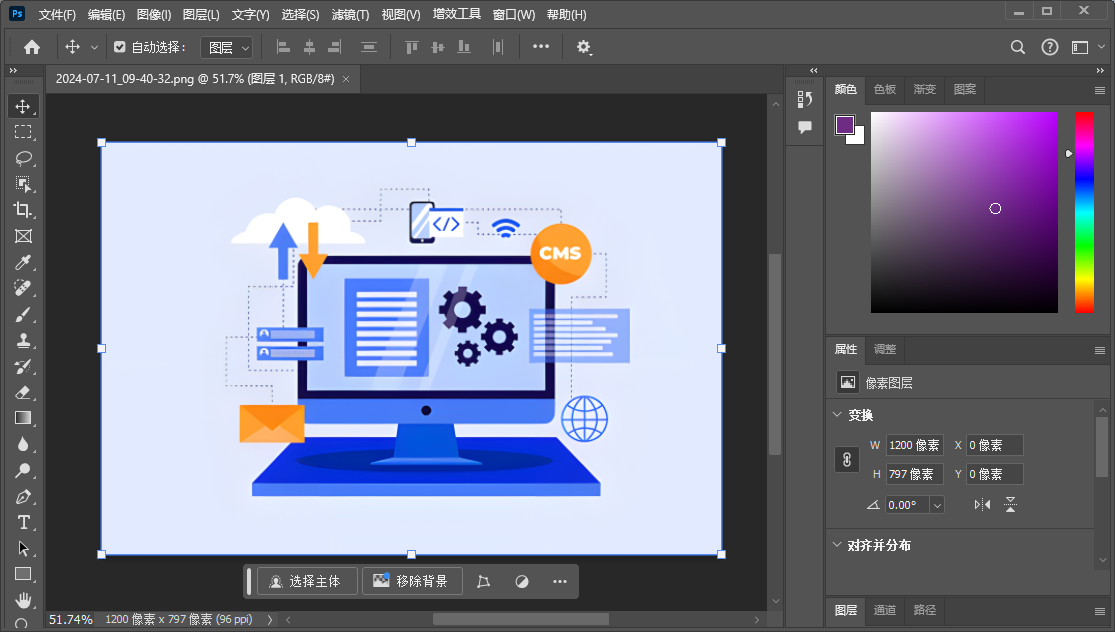This screenshot has width=1115, height=632.
Task: Open the 滤镜(T) menu
Action: point(350,15)
